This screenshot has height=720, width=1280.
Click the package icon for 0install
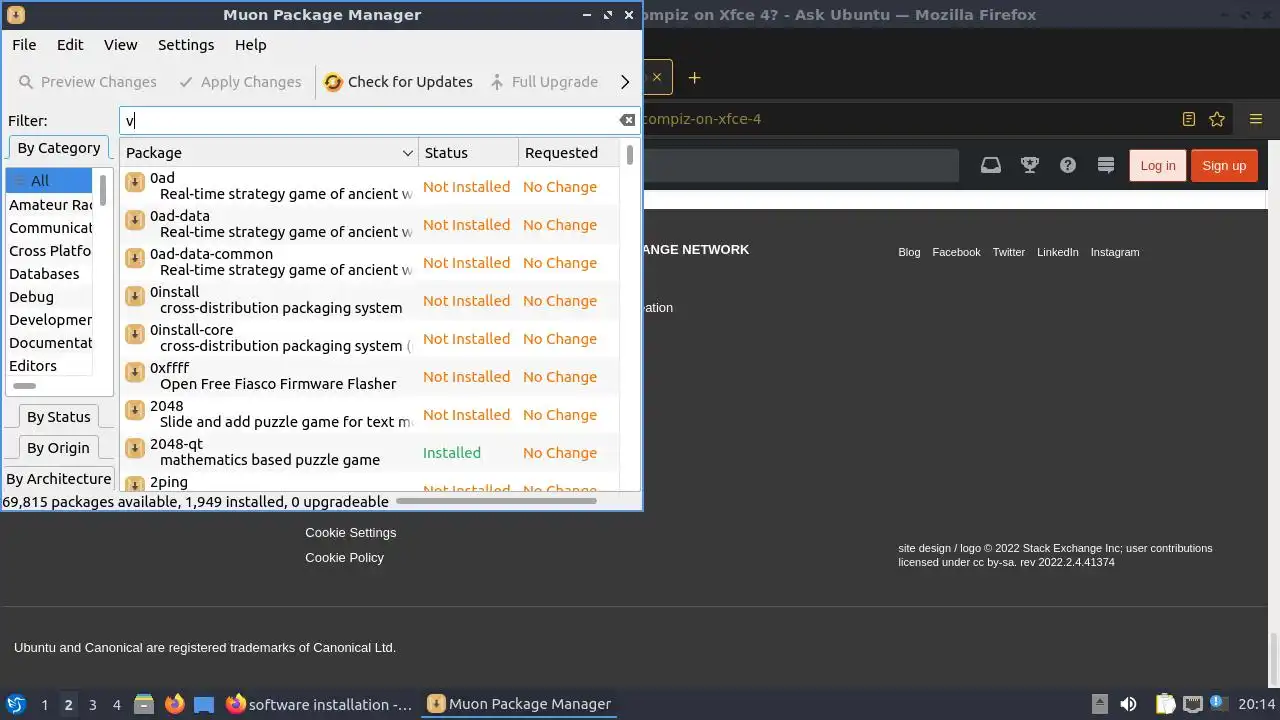click(134, 297)
